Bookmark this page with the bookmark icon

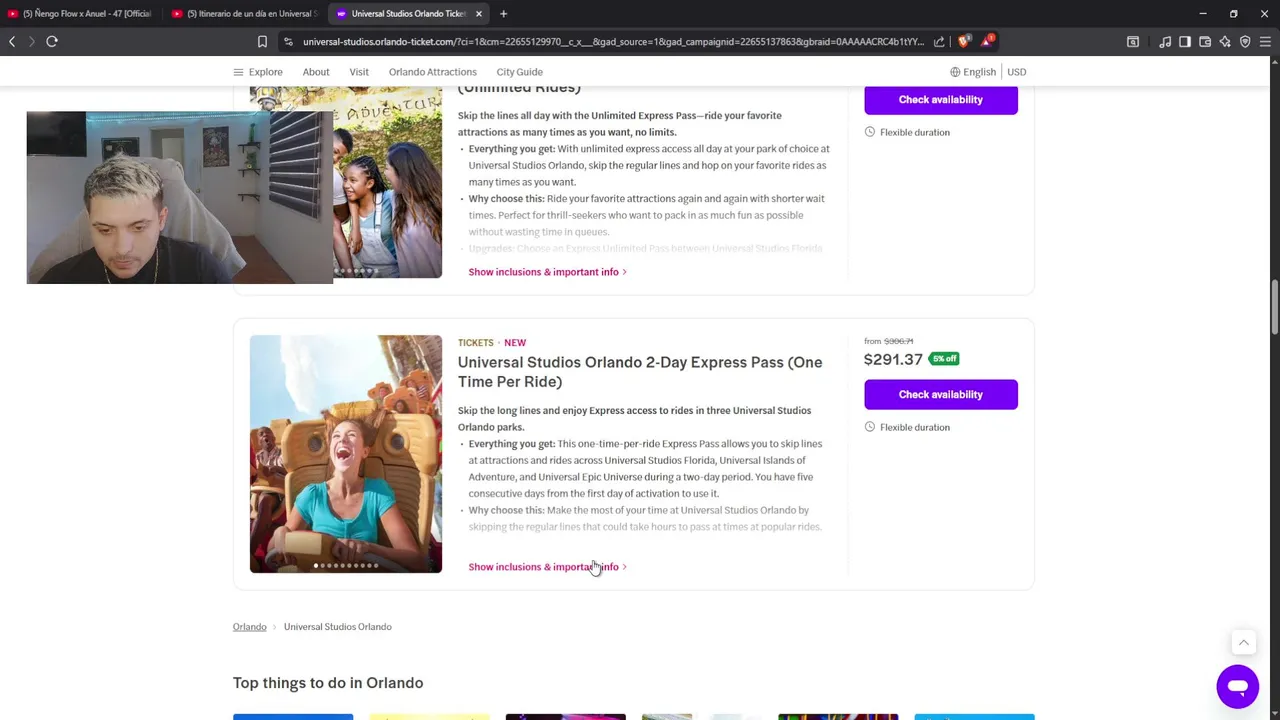point(262,42)
